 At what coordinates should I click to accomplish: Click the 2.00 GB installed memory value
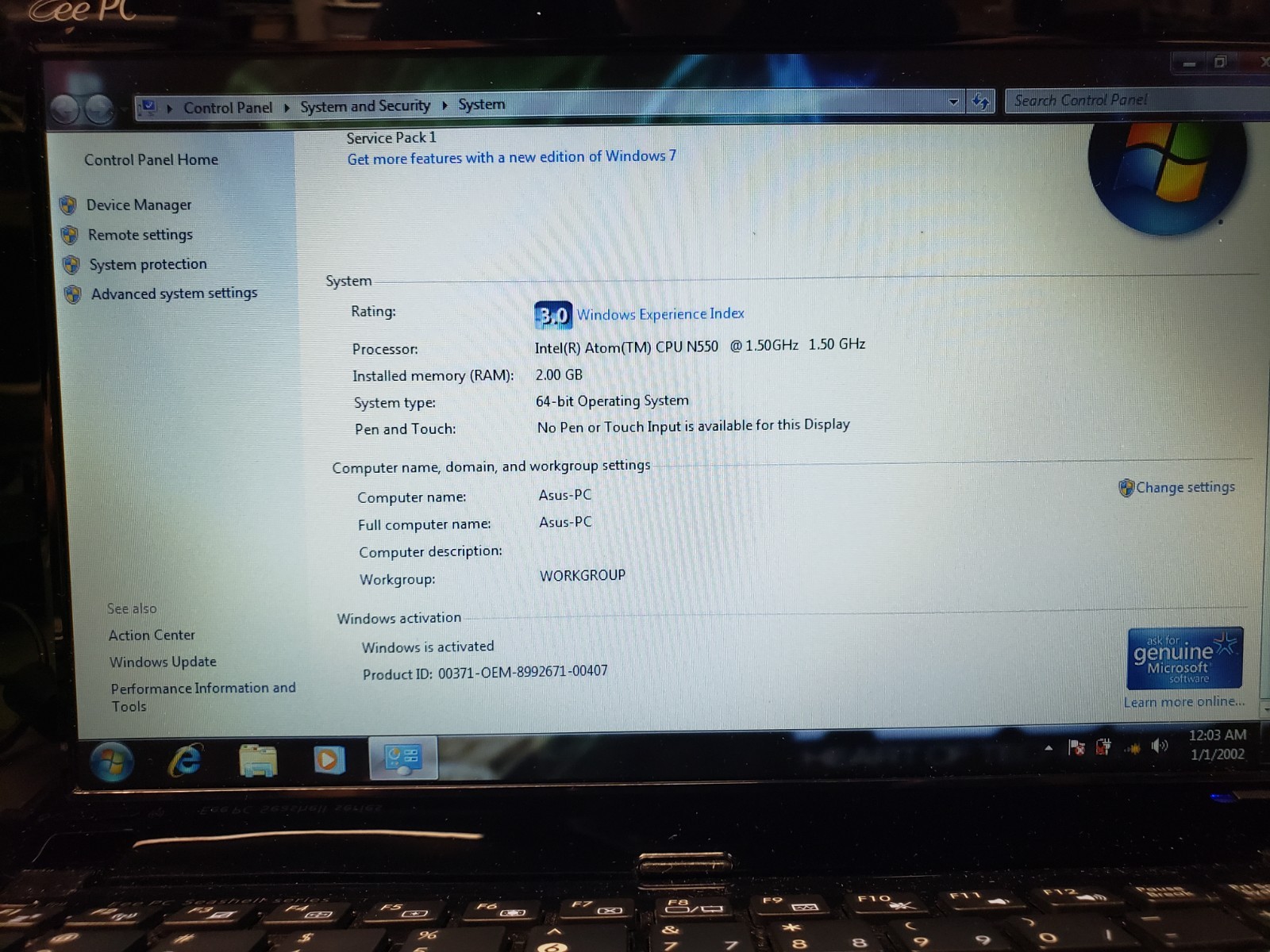[x=559, y=374]
